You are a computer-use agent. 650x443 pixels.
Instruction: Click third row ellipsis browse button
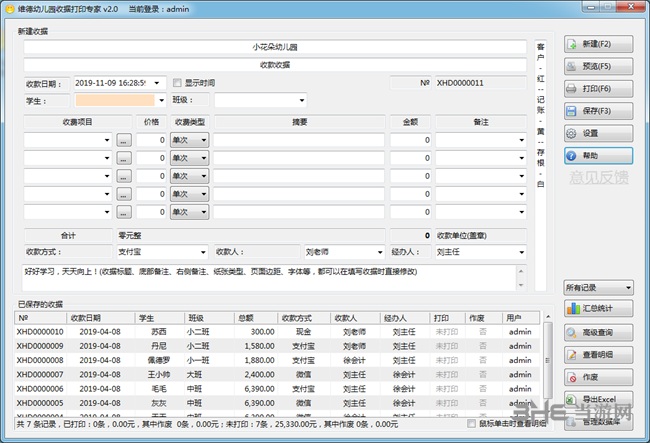[x=124, y=176]
